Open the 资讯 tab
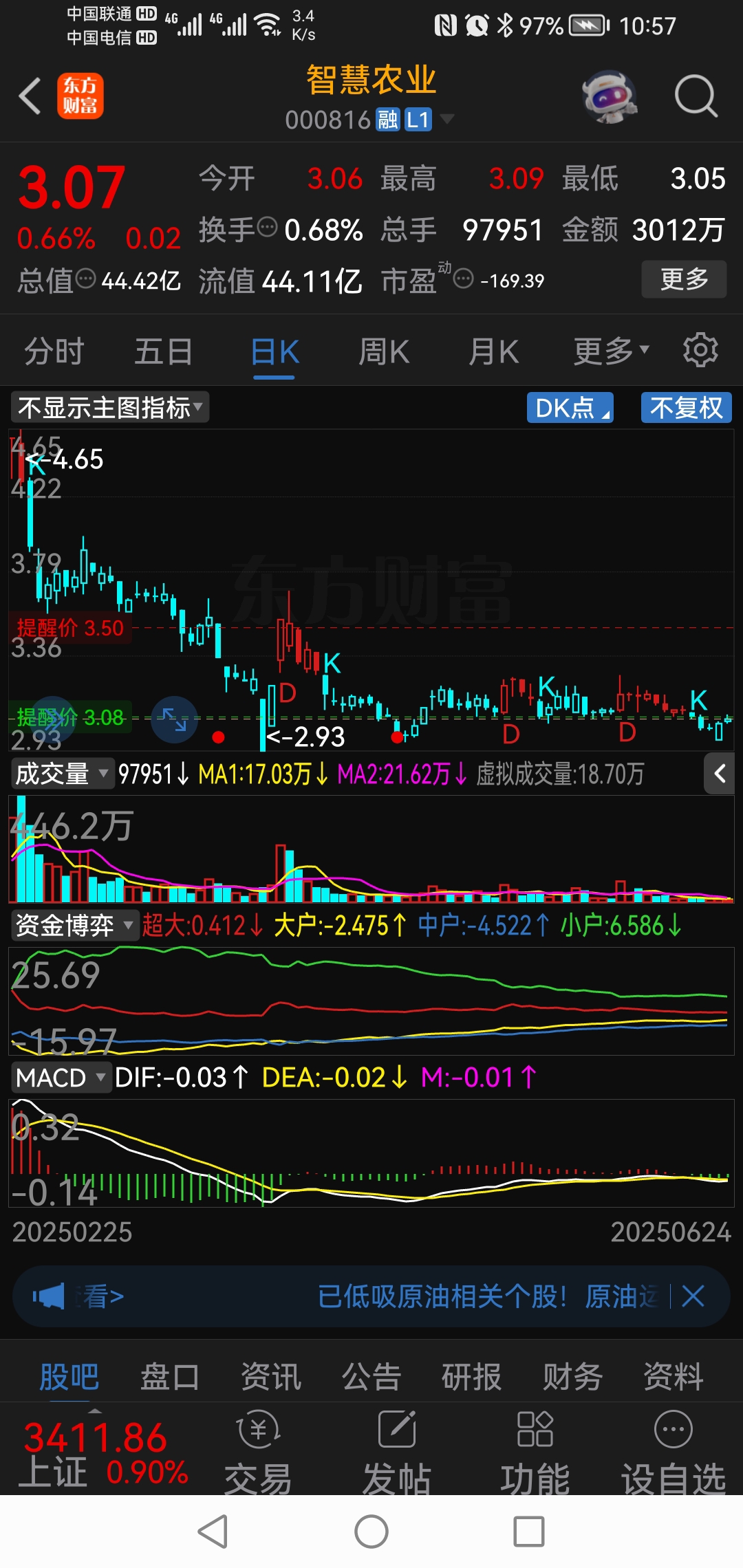The image size is (743, 1568). [x=271, y=1377]
